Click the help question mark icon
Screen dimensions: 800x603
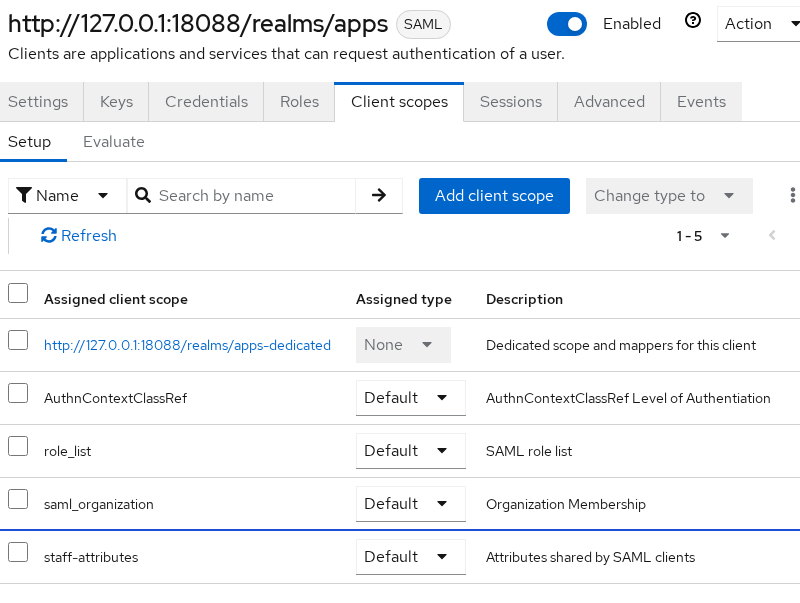tap(692, 21)
